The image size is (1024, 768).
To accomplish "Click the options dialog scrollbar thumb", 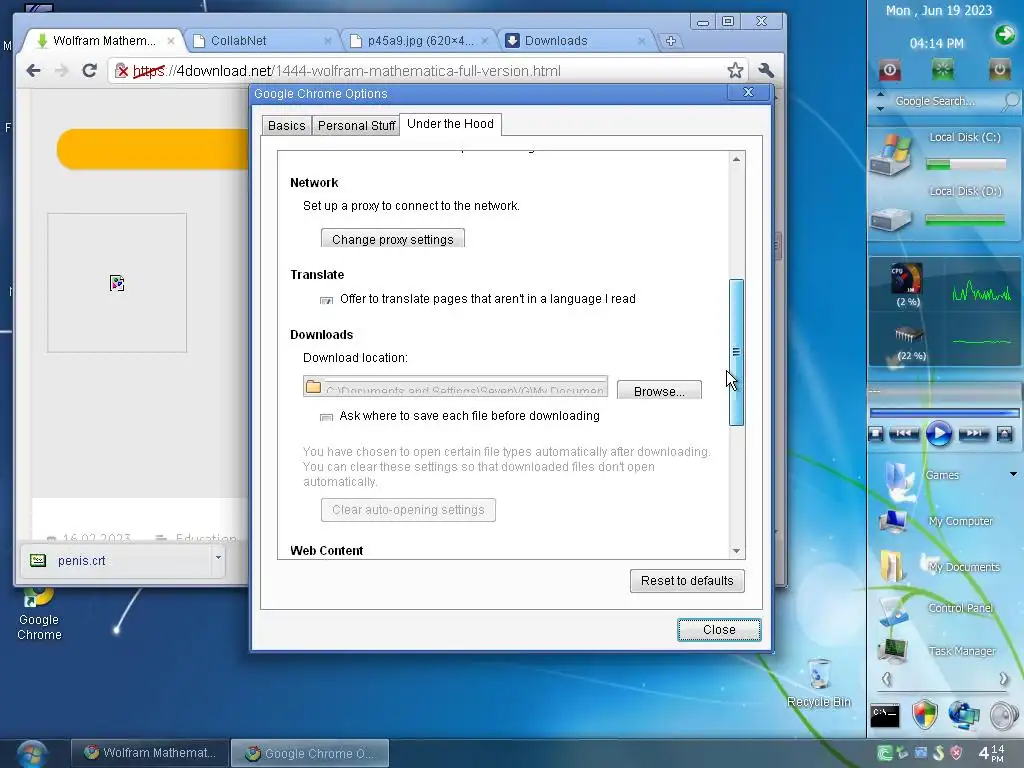I will (736, 352).
